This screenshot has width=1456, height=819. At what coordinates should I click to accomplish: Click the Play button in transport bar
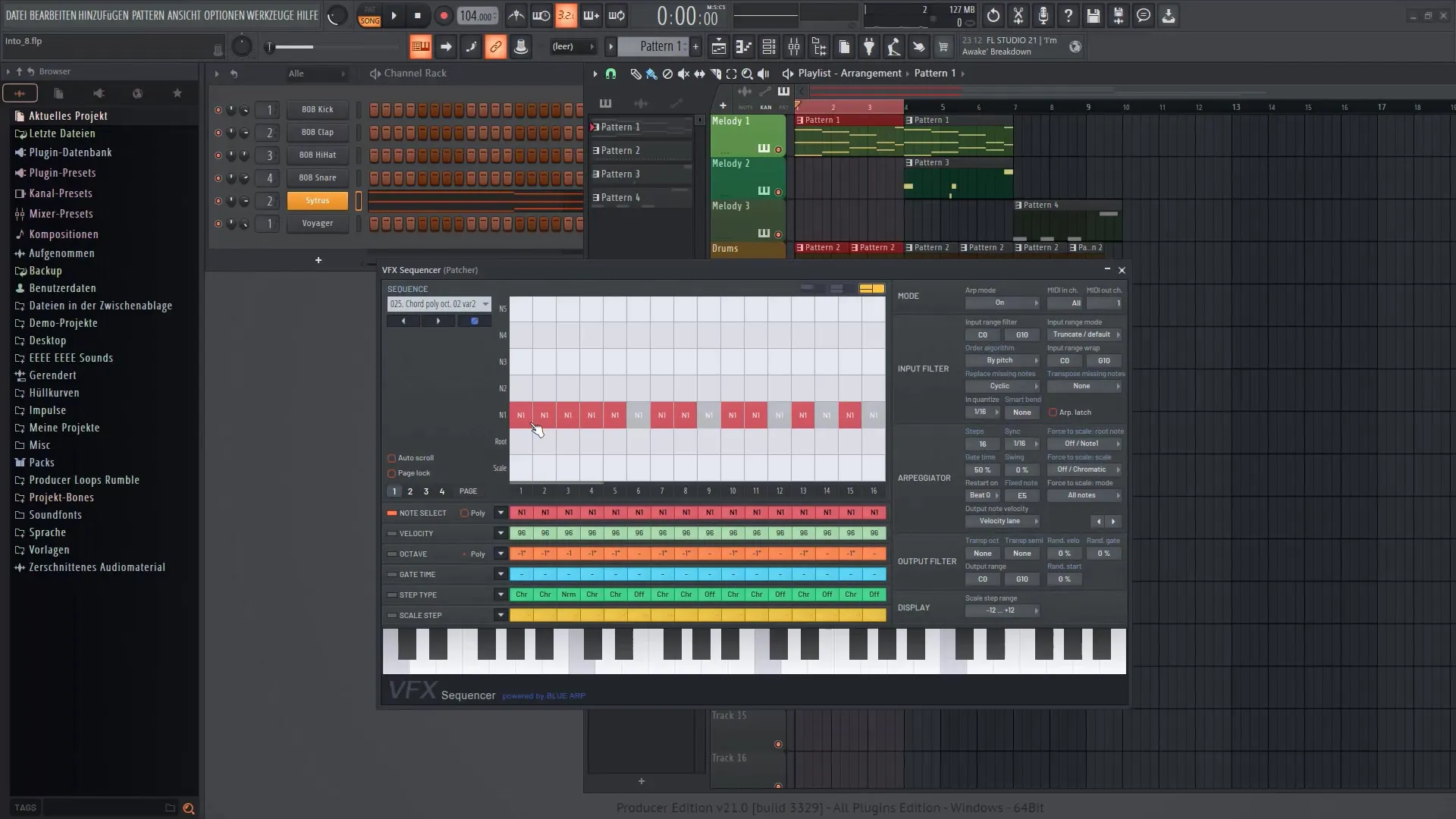tap(394, 15)
